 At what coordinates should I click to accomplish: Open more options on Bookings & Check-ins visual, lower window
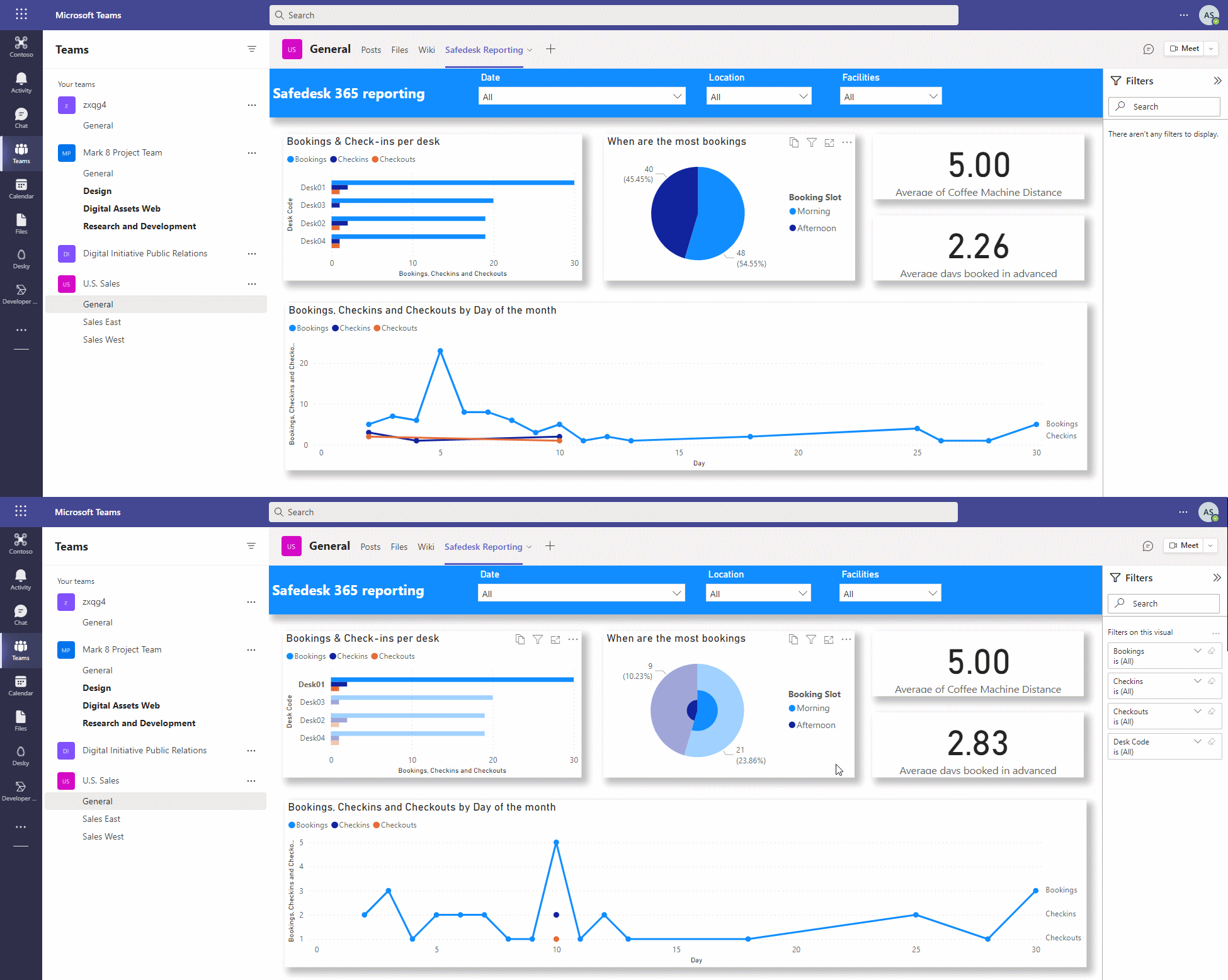(x=573, y=639)
